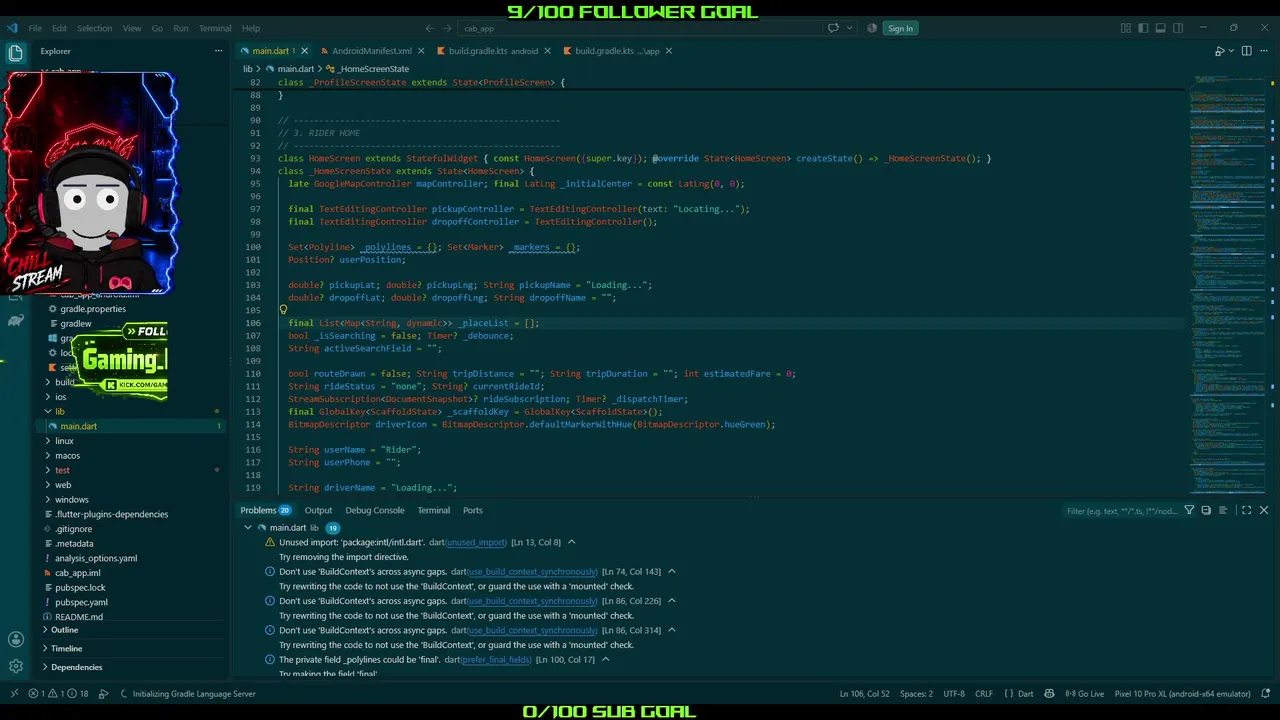1280x720 pixels.
Task: Open the run dropdown arrow in editor toolbar
Action: pos(1231,50)
